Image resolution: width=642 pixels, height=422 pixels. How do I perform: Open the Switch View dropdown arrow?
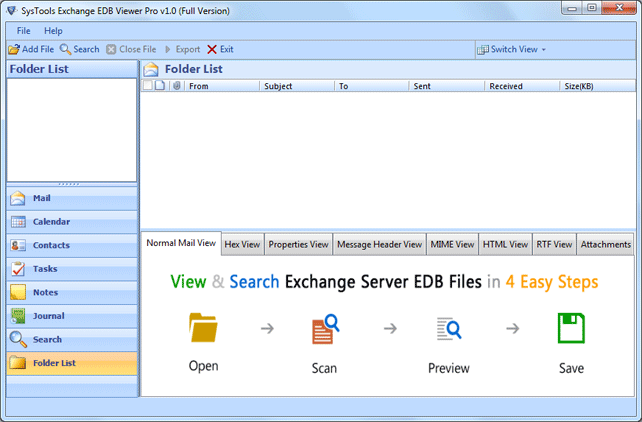tap(544, 50)
